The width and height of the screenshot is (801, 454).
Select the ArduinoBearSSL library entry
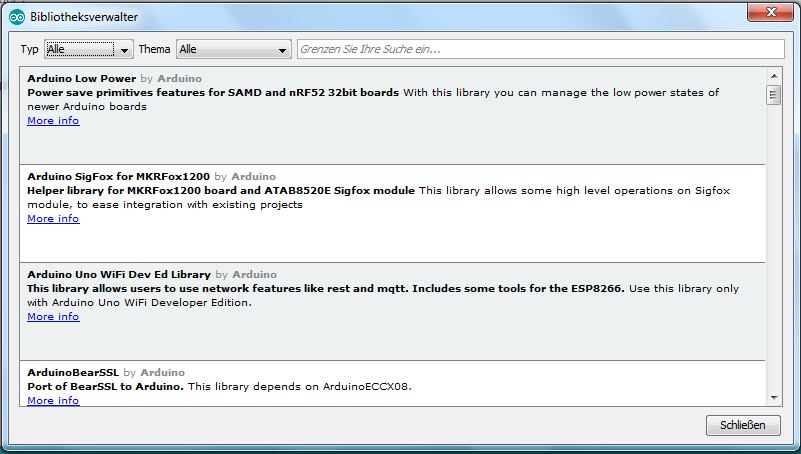pos(392,380)
